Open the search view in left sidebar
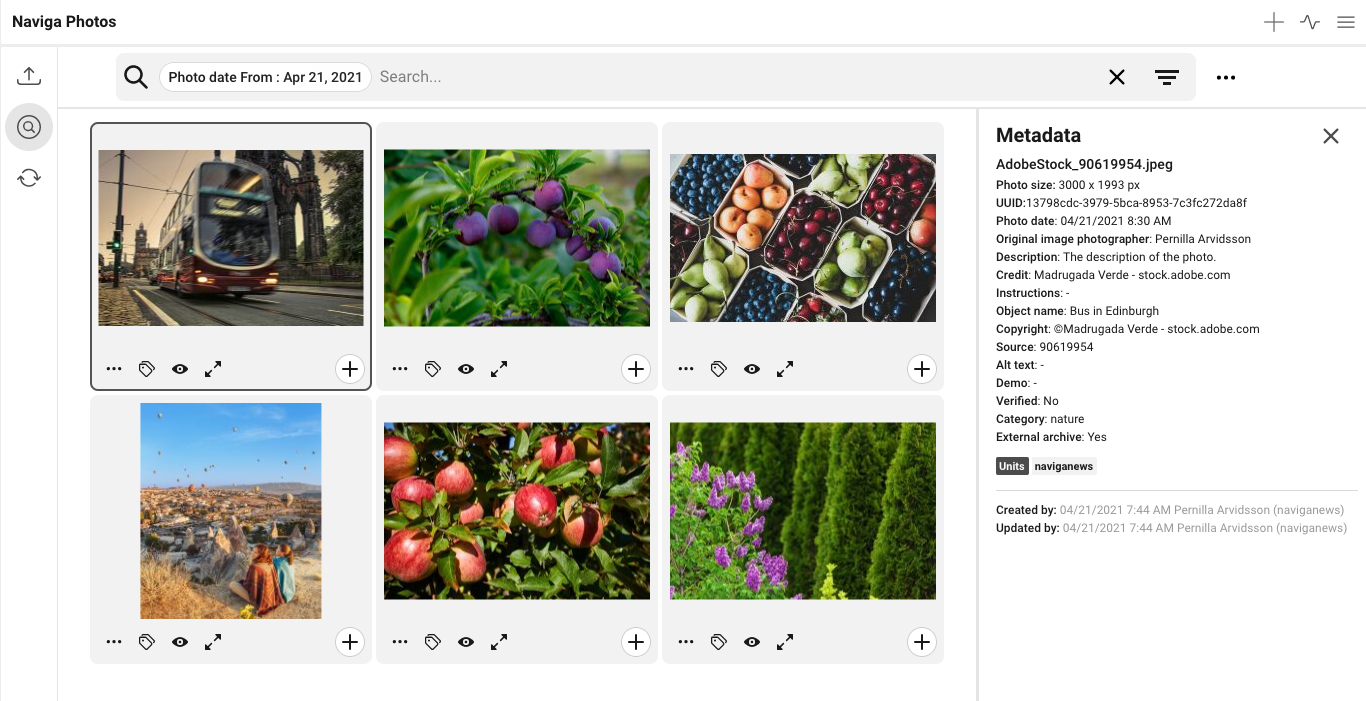The image size is (1366, 701). (29, 127)
